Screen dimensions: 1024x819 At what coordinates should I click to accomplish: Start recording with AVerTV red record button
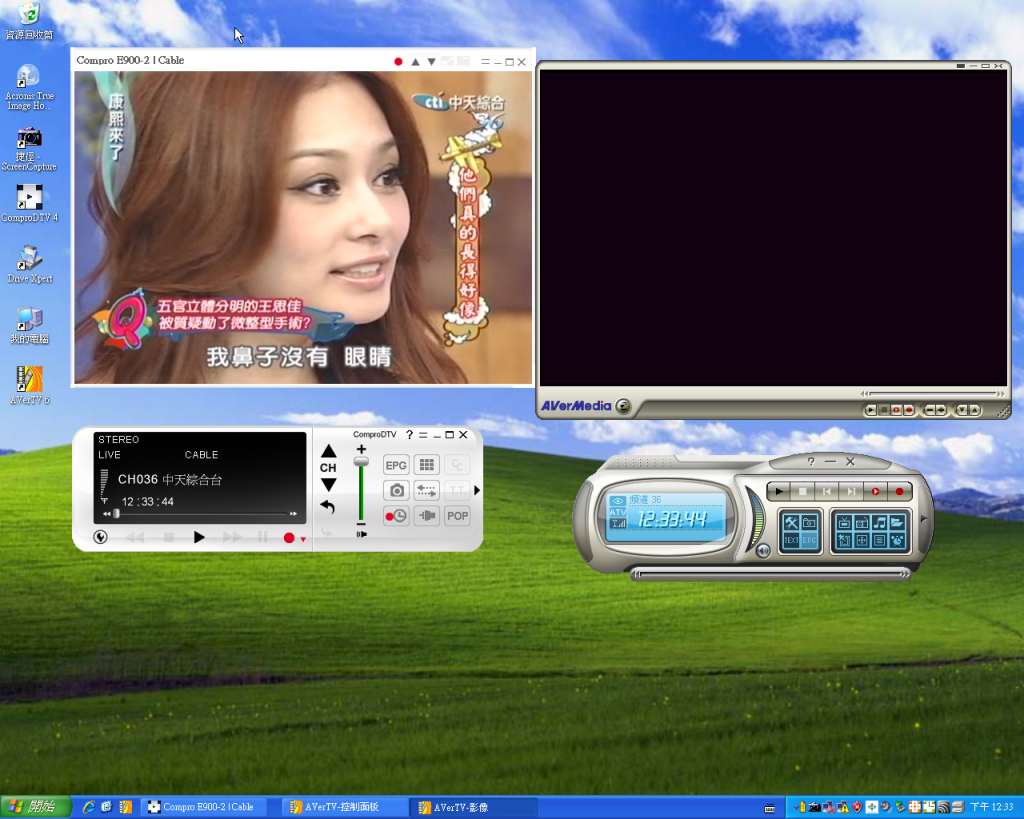[x=899, y=491]
